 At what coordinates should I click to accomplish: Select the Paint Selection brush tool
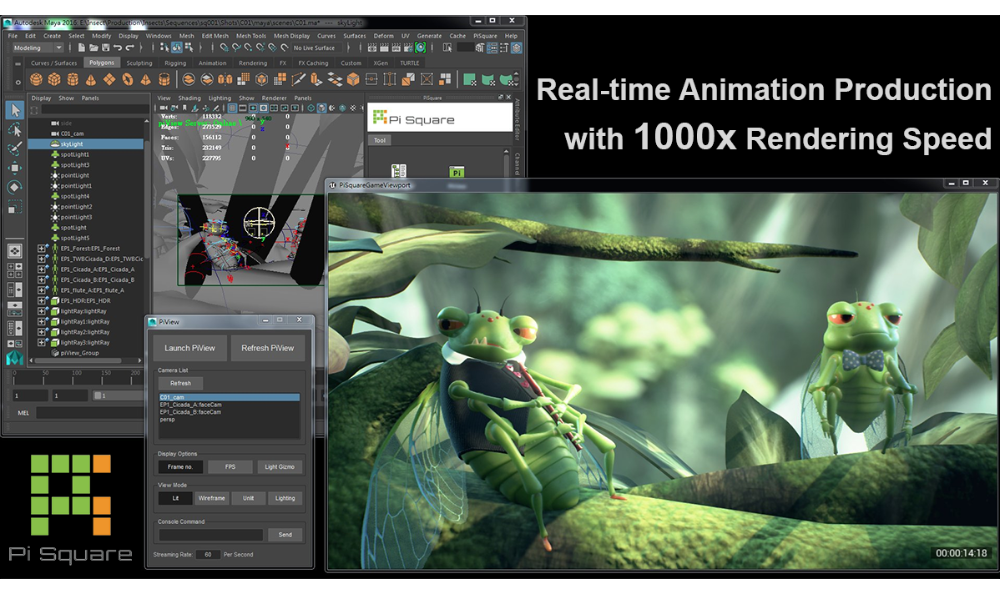click(14, 148)
